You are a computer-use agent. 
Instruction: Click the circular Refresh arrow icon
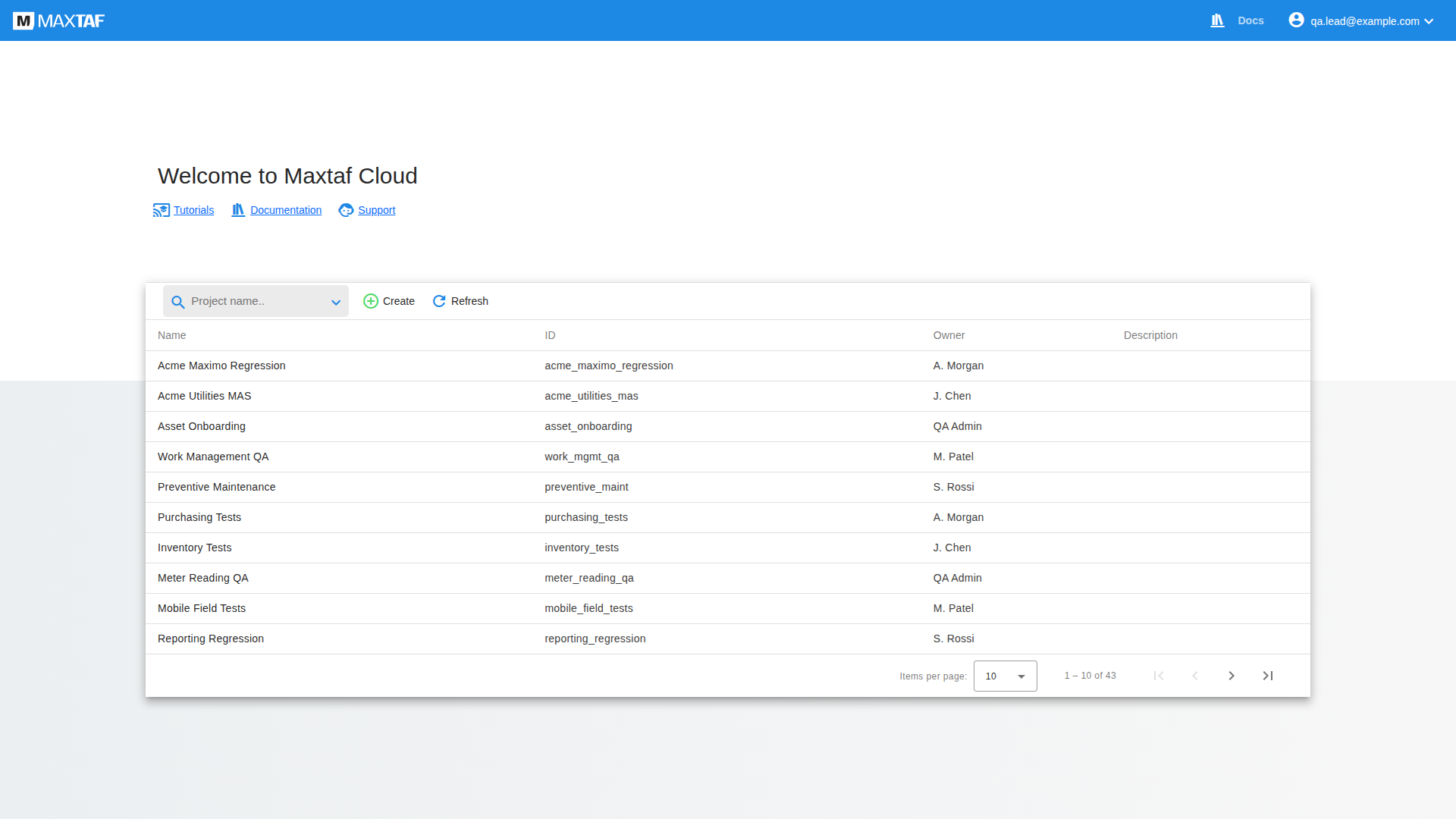pyautogui.click(x=439, y=301)
